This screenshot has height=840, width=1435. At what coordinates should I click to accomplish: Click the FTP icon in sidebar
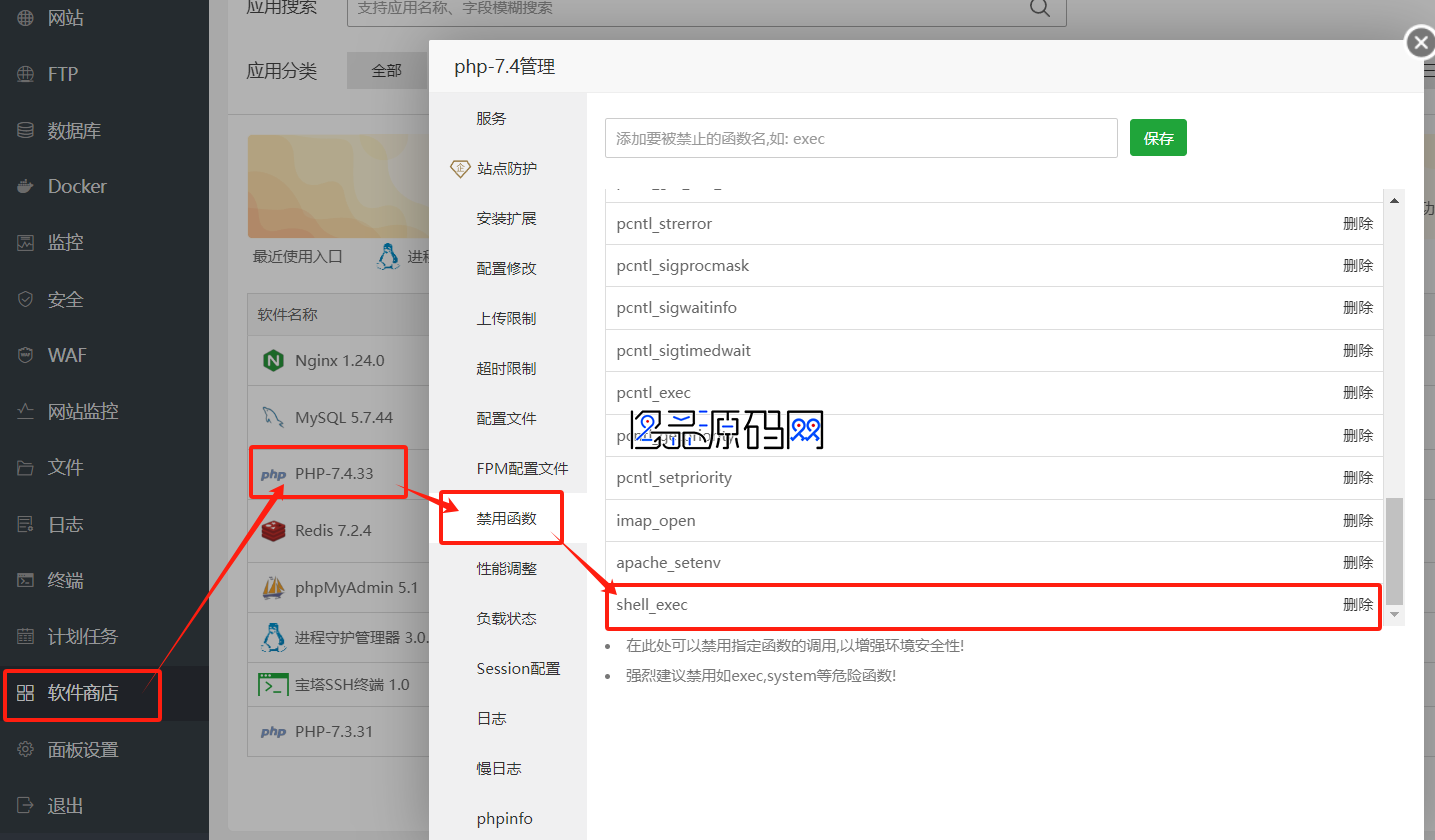click(26, 74)
